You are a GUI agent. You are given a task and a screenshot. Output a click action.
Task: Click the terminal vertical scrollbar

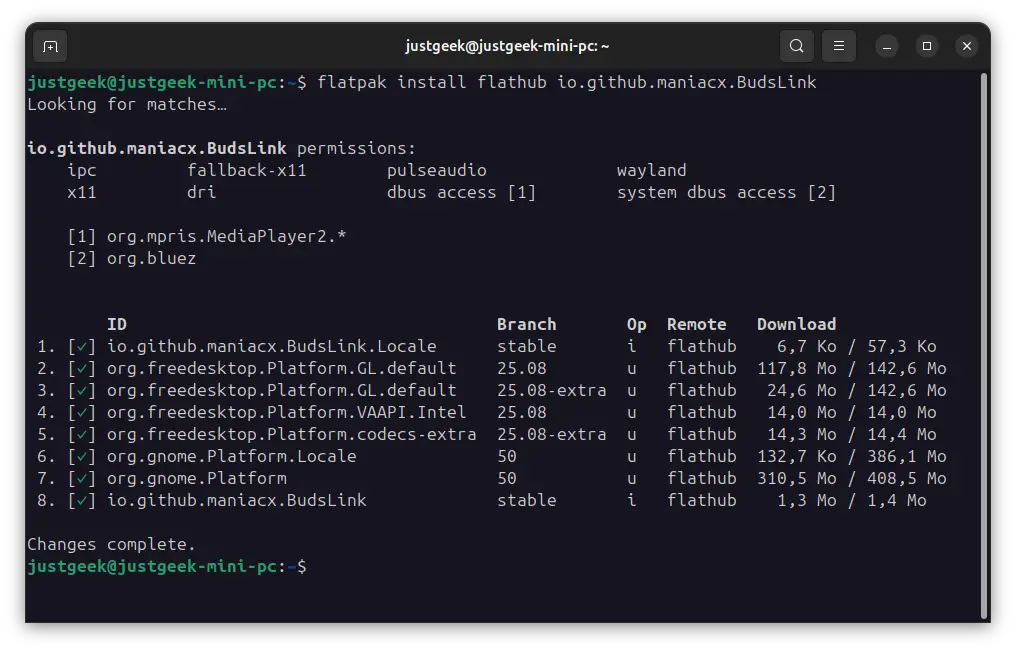coord(984,347)
